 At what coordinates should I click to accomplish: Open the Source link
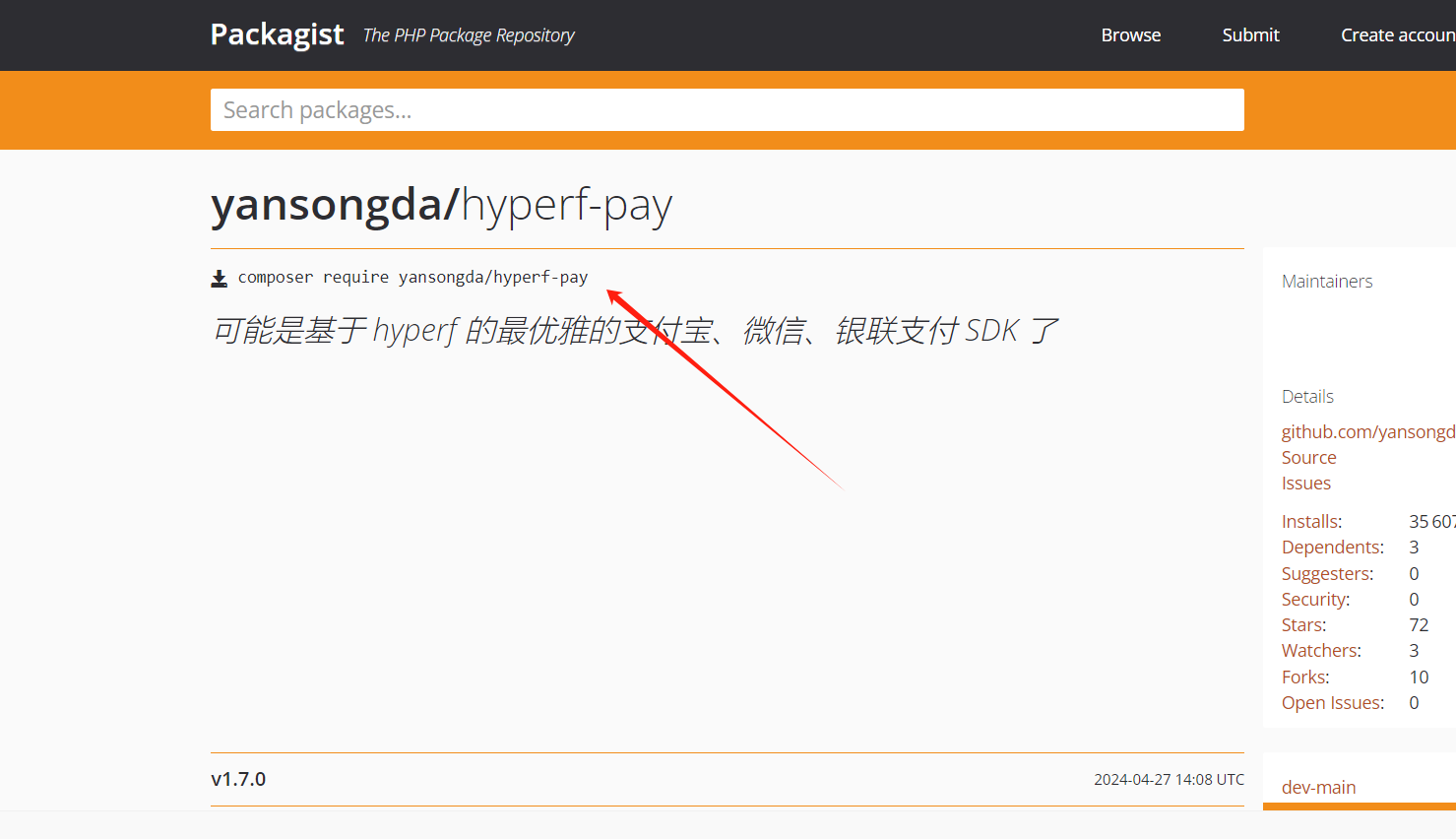[1308, 458]
